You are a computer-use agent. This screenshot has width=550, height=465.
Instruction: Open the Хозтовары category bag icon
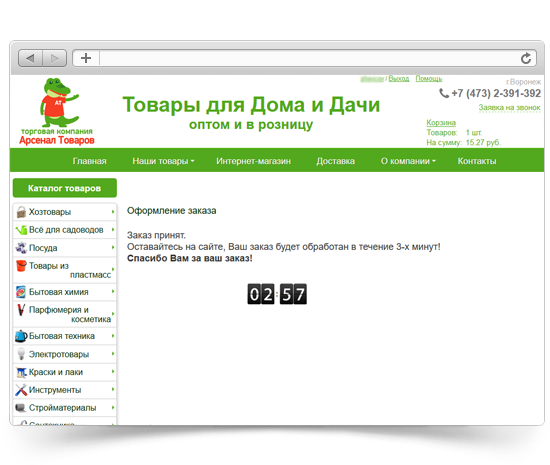(21, 212)
